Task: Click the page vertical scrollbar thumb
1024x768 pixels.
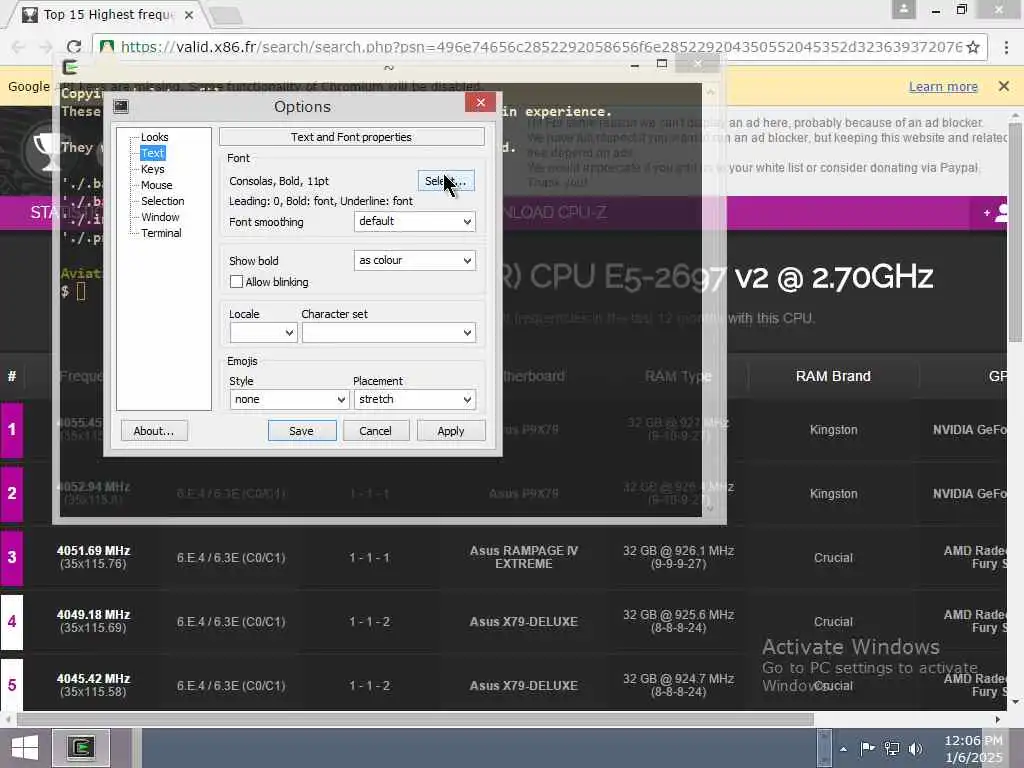Action: click(x=1016, y=232)
